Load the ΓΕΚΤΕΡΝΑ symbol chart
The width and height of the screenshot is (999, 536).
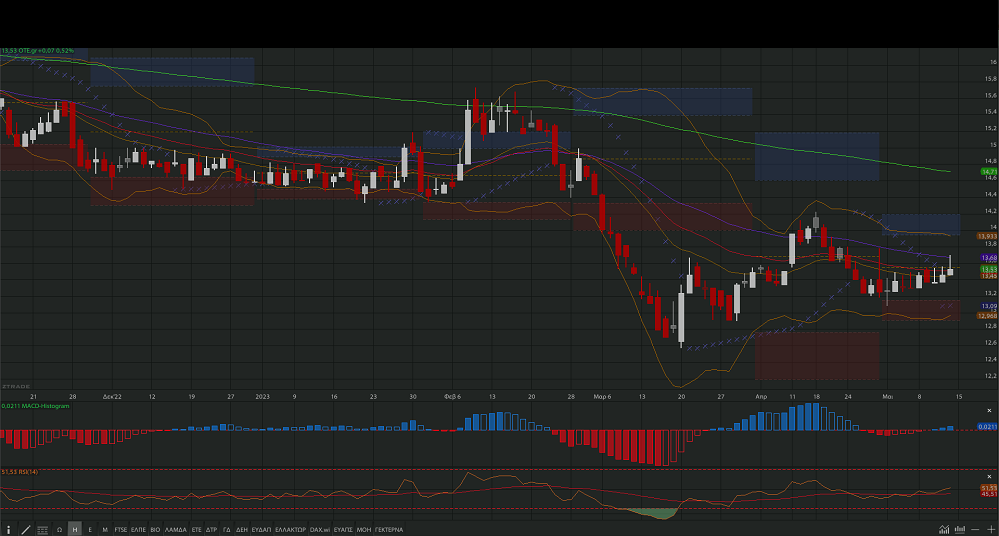click(x=389, y=530)
